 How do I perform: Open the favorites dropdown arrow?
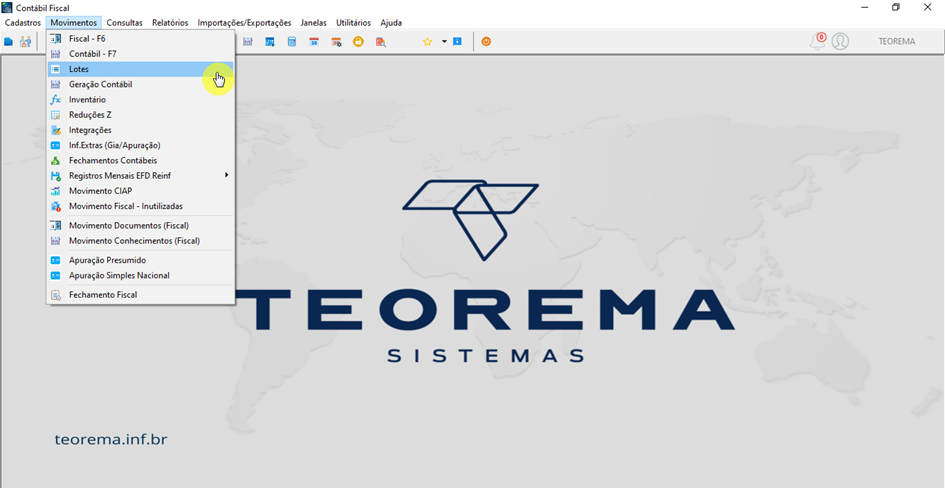444,42
